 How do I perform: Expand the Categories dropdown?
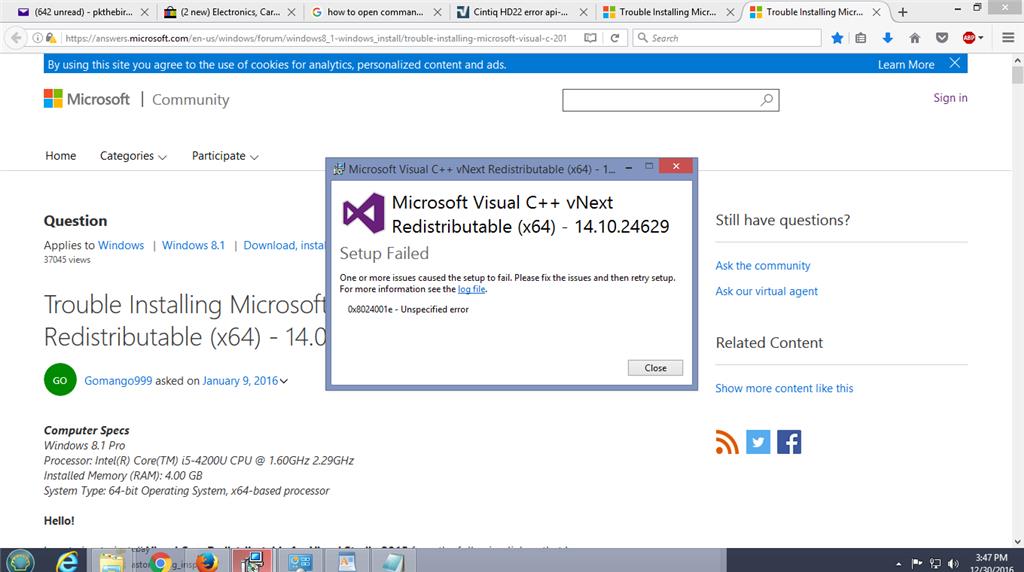pyautogui.click(x=133, y=156)
